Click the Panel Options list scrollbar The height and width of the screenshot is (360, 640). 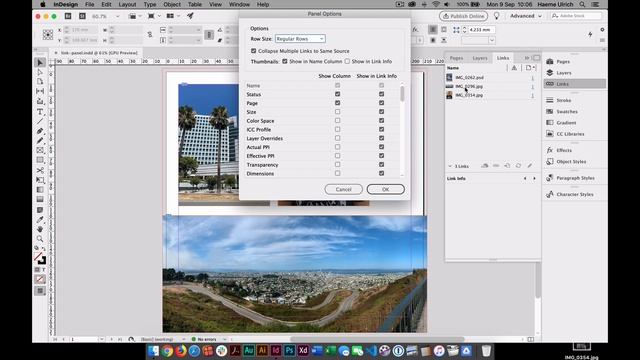pyautogui.click(x=402, y=93)
